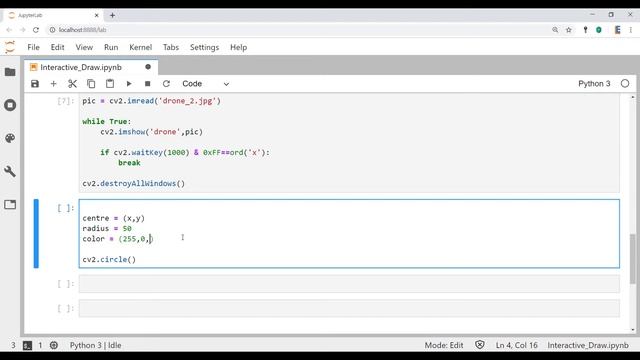
Task: Click the terminal count icon in status bar
Action: click(x=27, y=345)
